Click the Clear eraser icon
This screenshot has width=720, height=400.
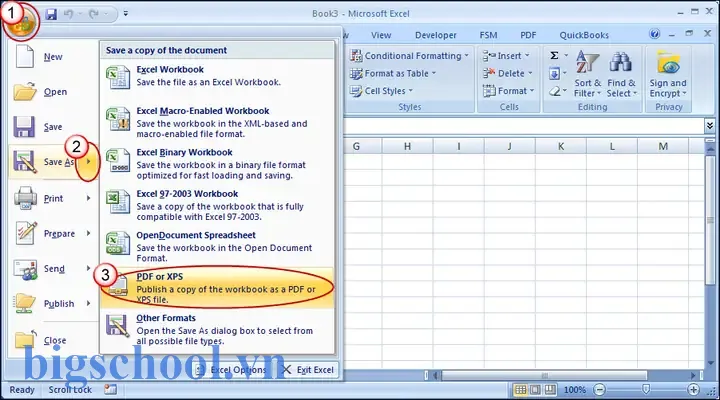[x=554, y=91]
